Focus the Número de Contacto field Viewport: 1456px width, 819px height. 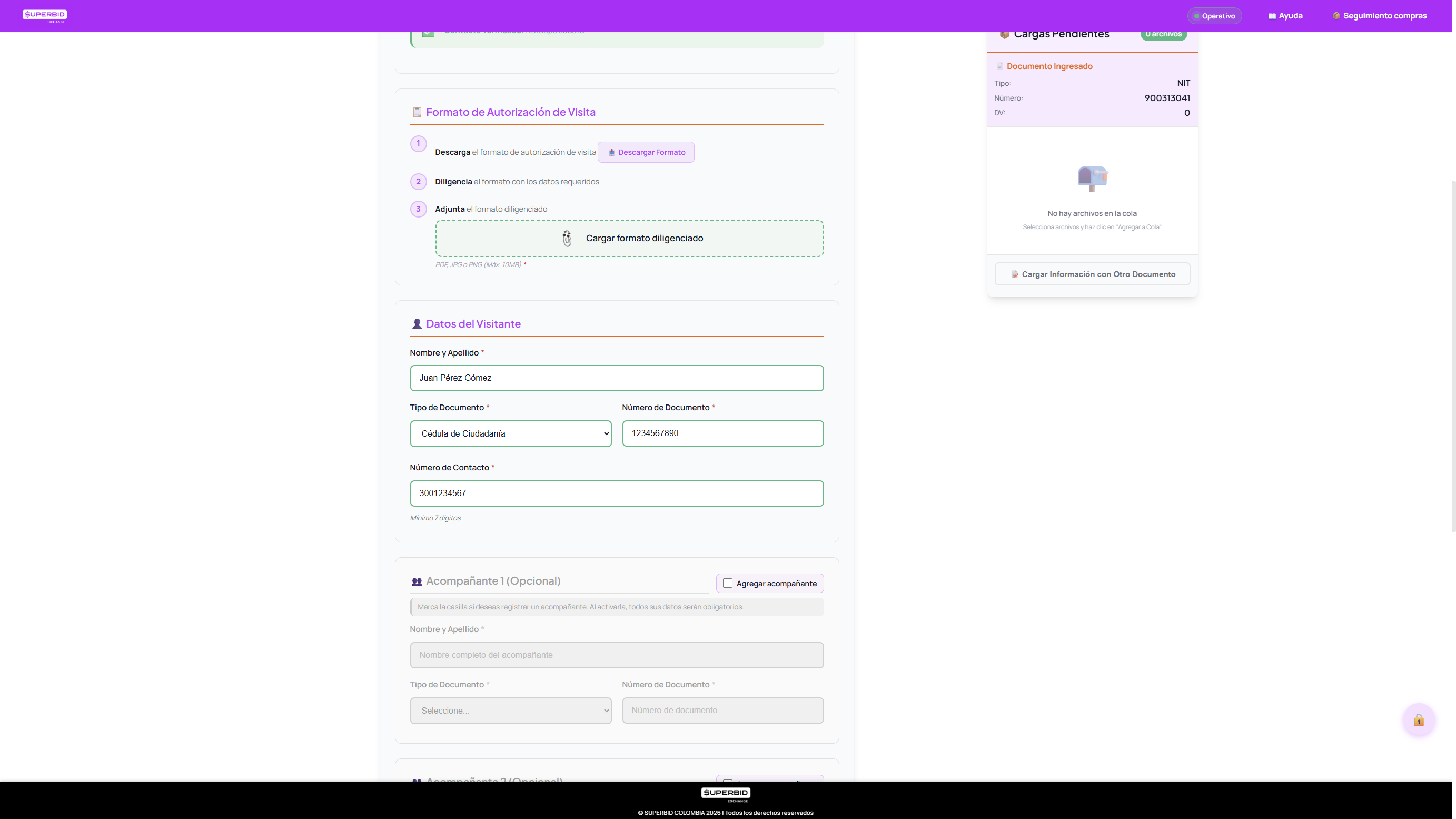(x=617, y=494)
